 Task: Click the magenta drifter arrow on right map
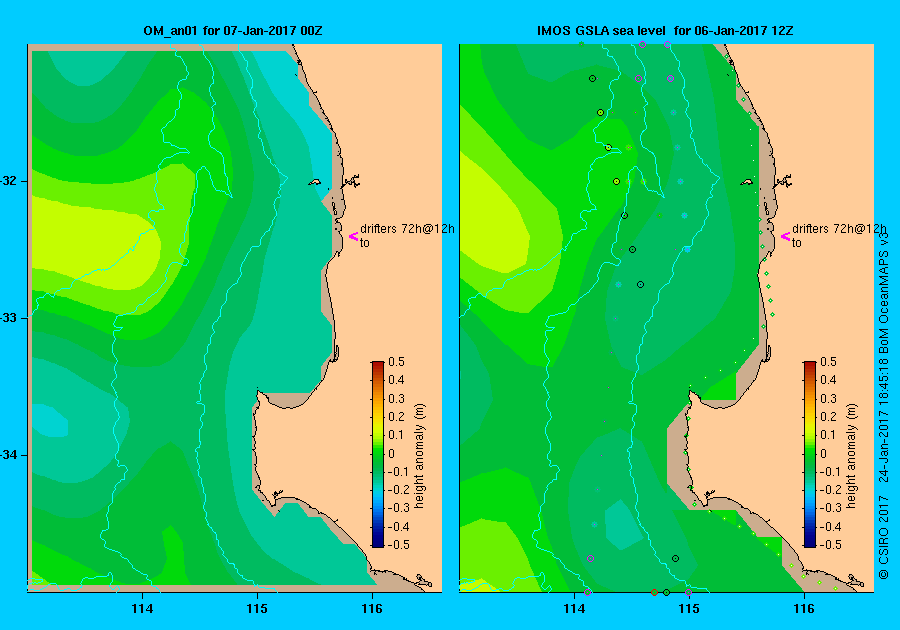pyautogui.click(x=785, y=236)
